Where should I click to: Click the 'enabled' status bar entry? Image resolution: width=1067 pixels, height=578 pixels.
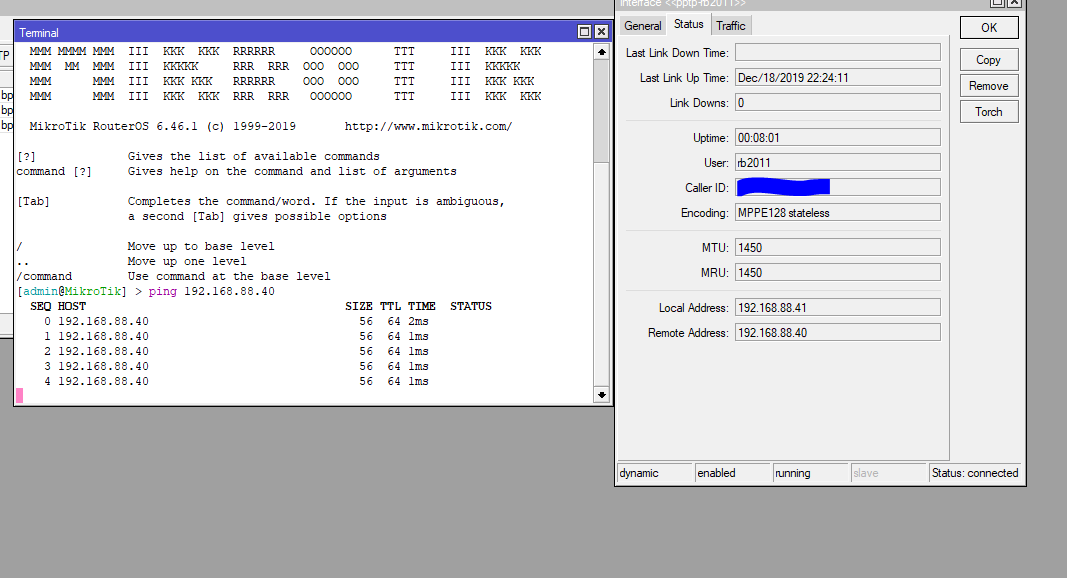(733, 473)
